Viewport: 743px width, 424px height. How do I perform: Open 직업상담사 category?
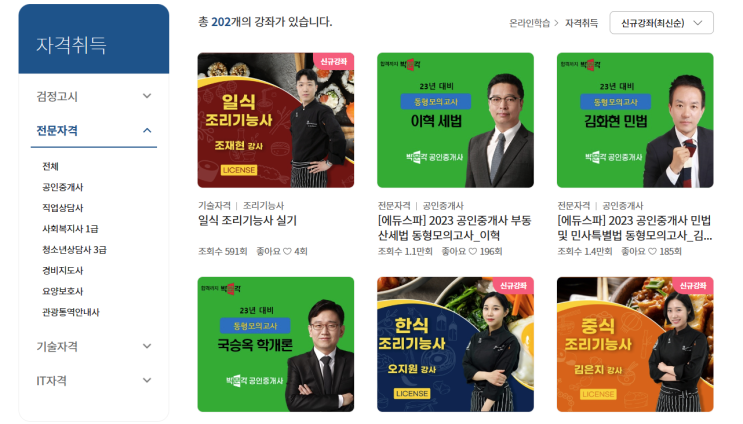coord(63,208)
